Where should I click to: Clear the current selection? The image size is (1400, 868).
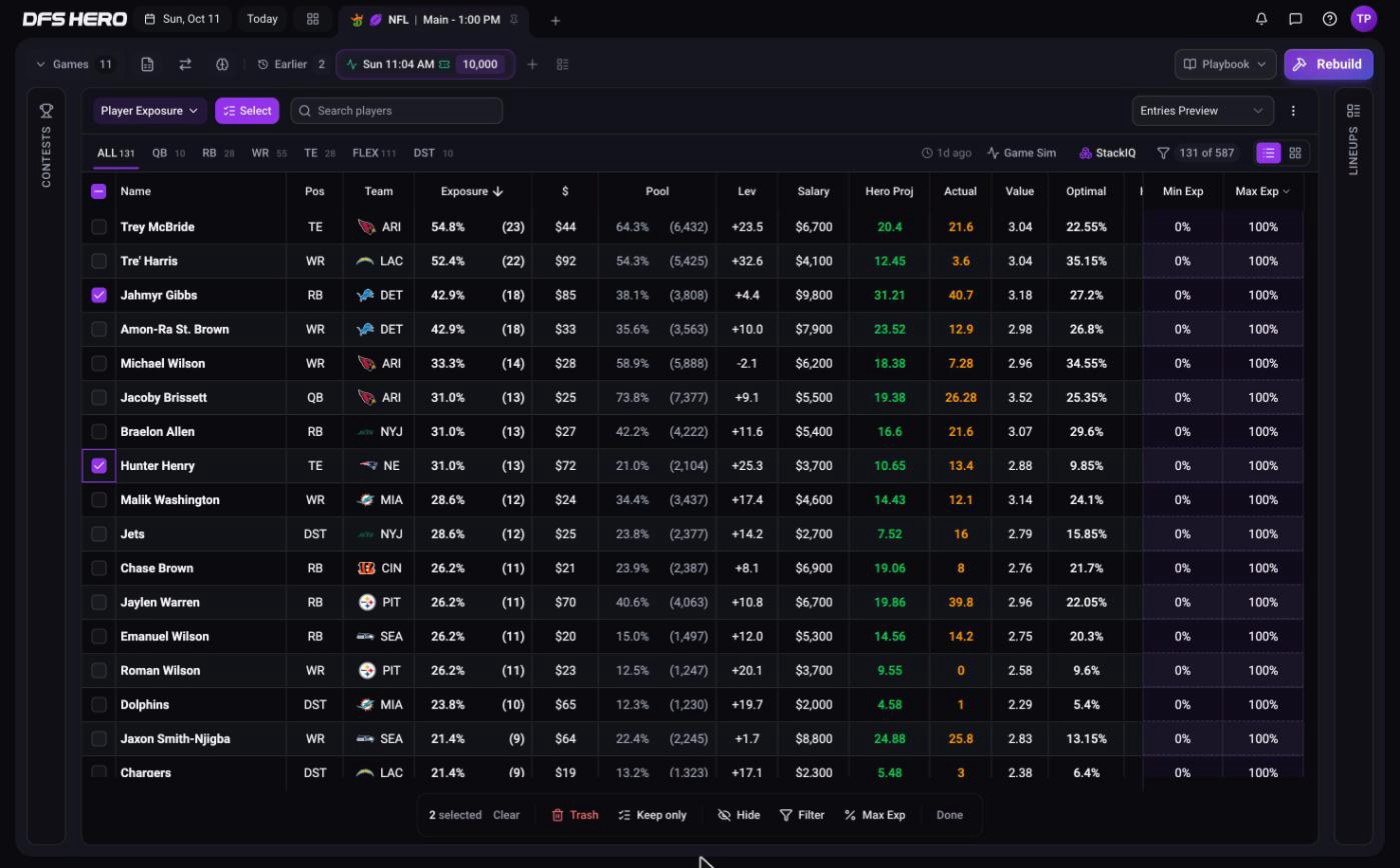[506, 815]
